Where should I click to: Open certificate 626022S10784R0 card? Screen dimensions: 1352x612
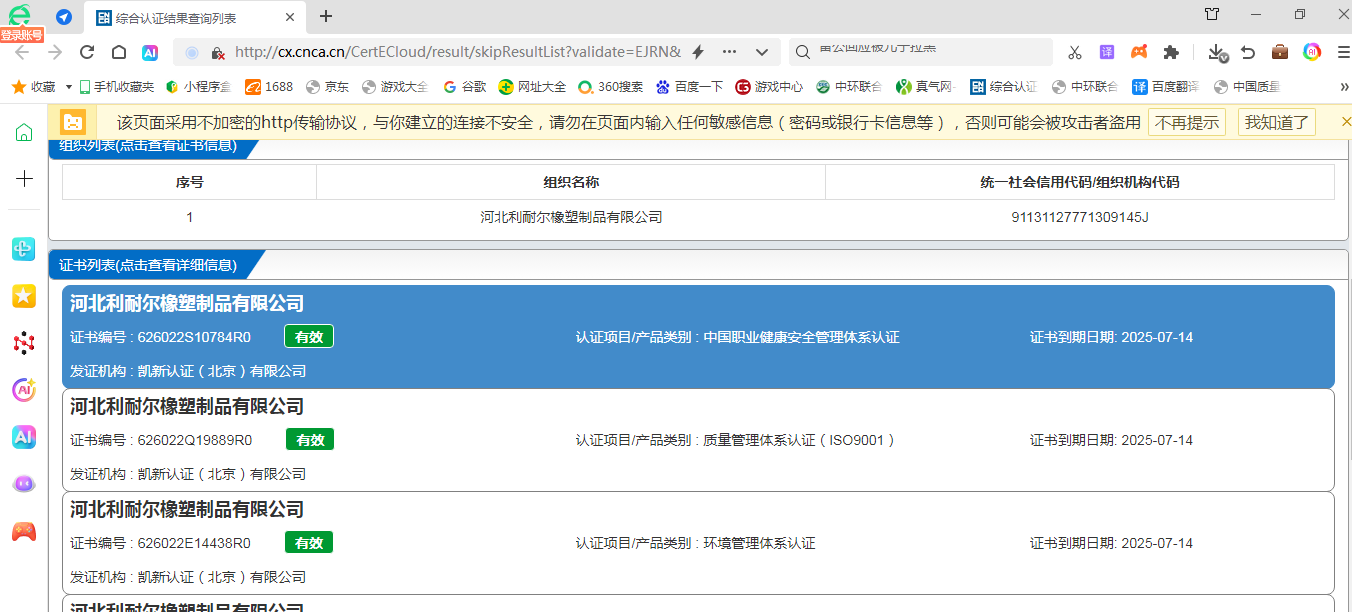698,337
